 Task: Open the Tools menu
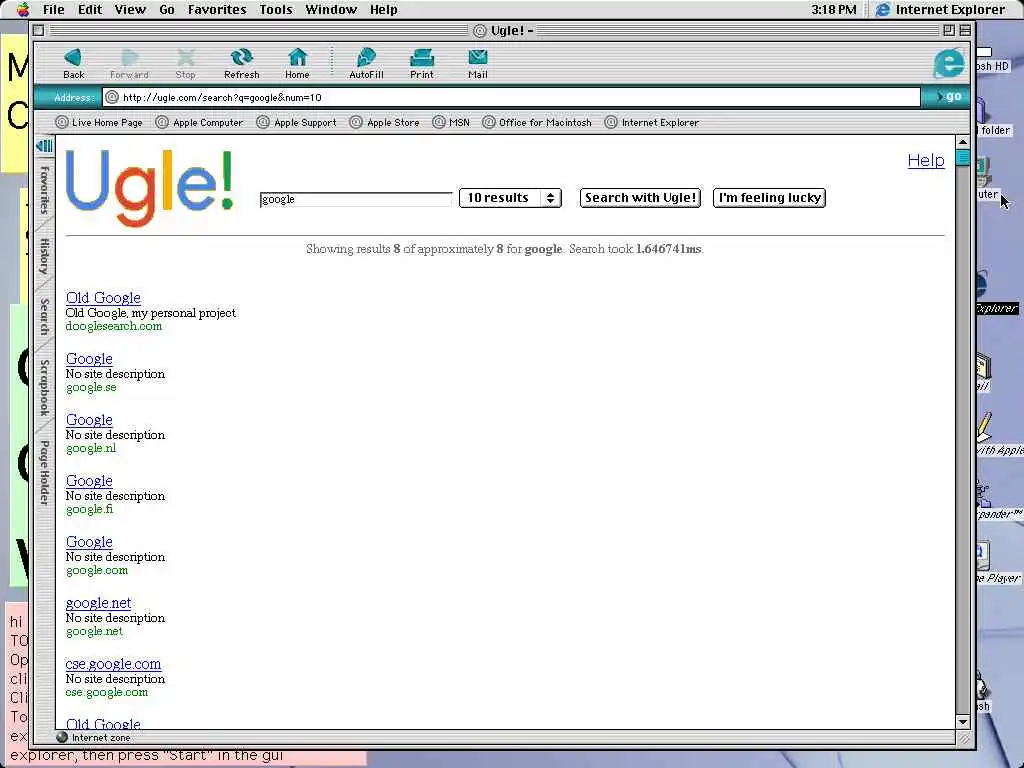tap(276, 9)
